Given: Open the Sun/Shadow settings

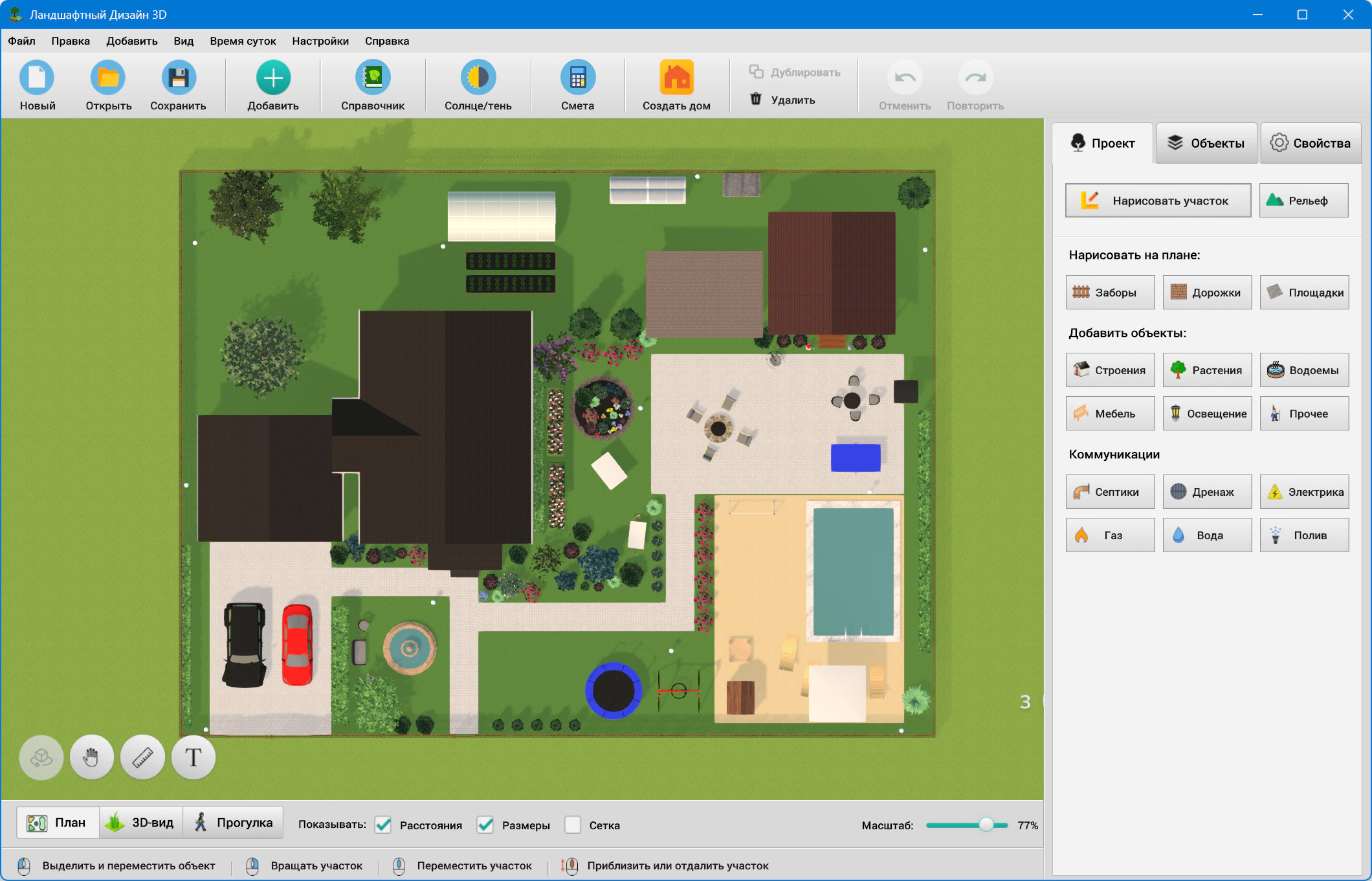Looking at the screenshot, I should tap(478, 78).
